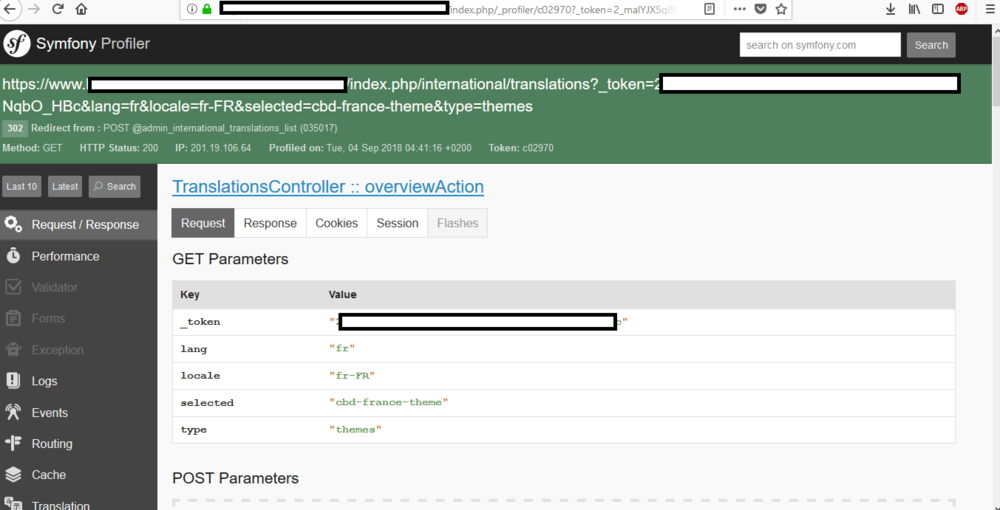The width and height of the screenshot is (1000, 510).
Task: Toggle the browser sidebar icon
Action: click(x=938, y=9)
